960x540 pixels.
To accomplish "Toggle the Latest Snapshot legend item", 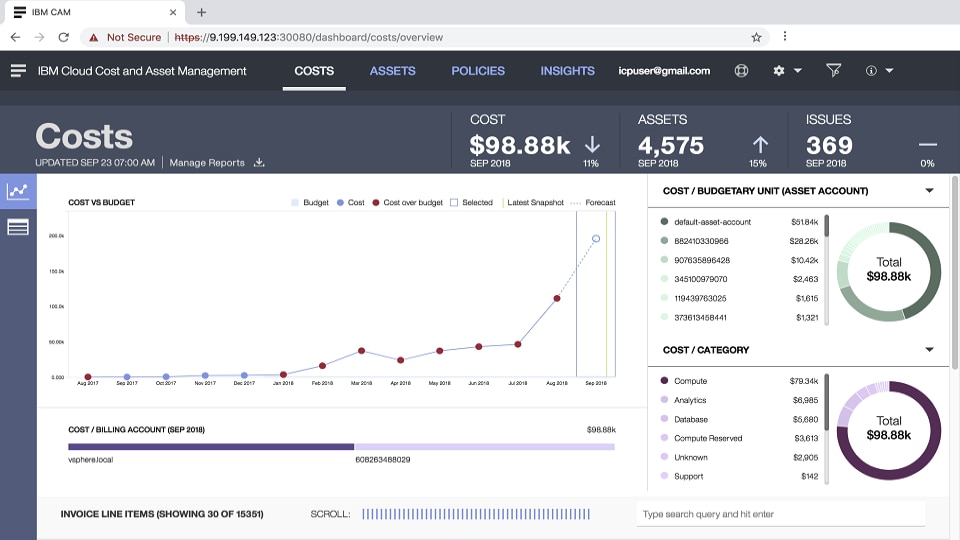I will pos(533,203).
